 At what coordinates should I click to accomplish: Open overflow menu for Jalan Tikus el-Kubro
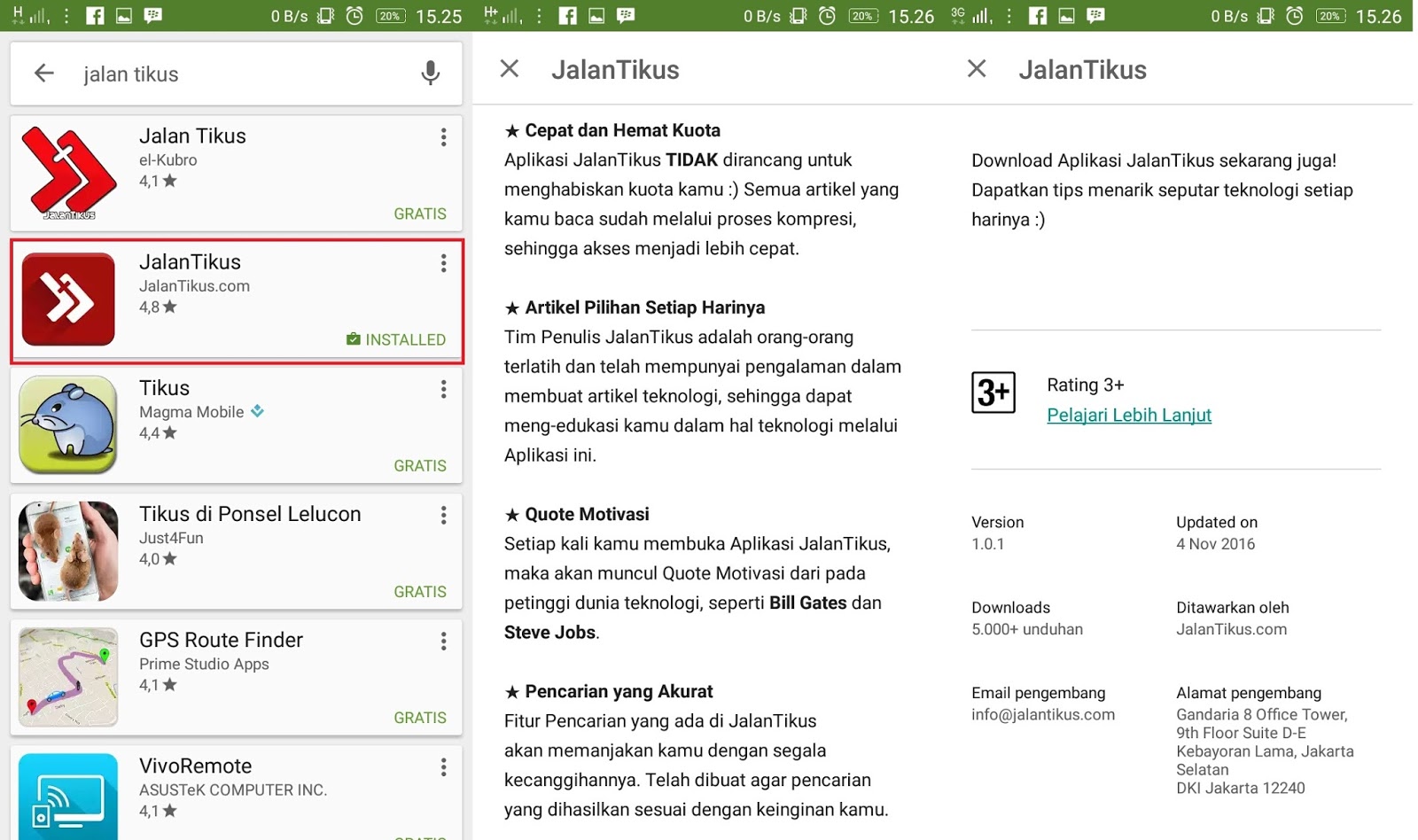click(443, 137)
